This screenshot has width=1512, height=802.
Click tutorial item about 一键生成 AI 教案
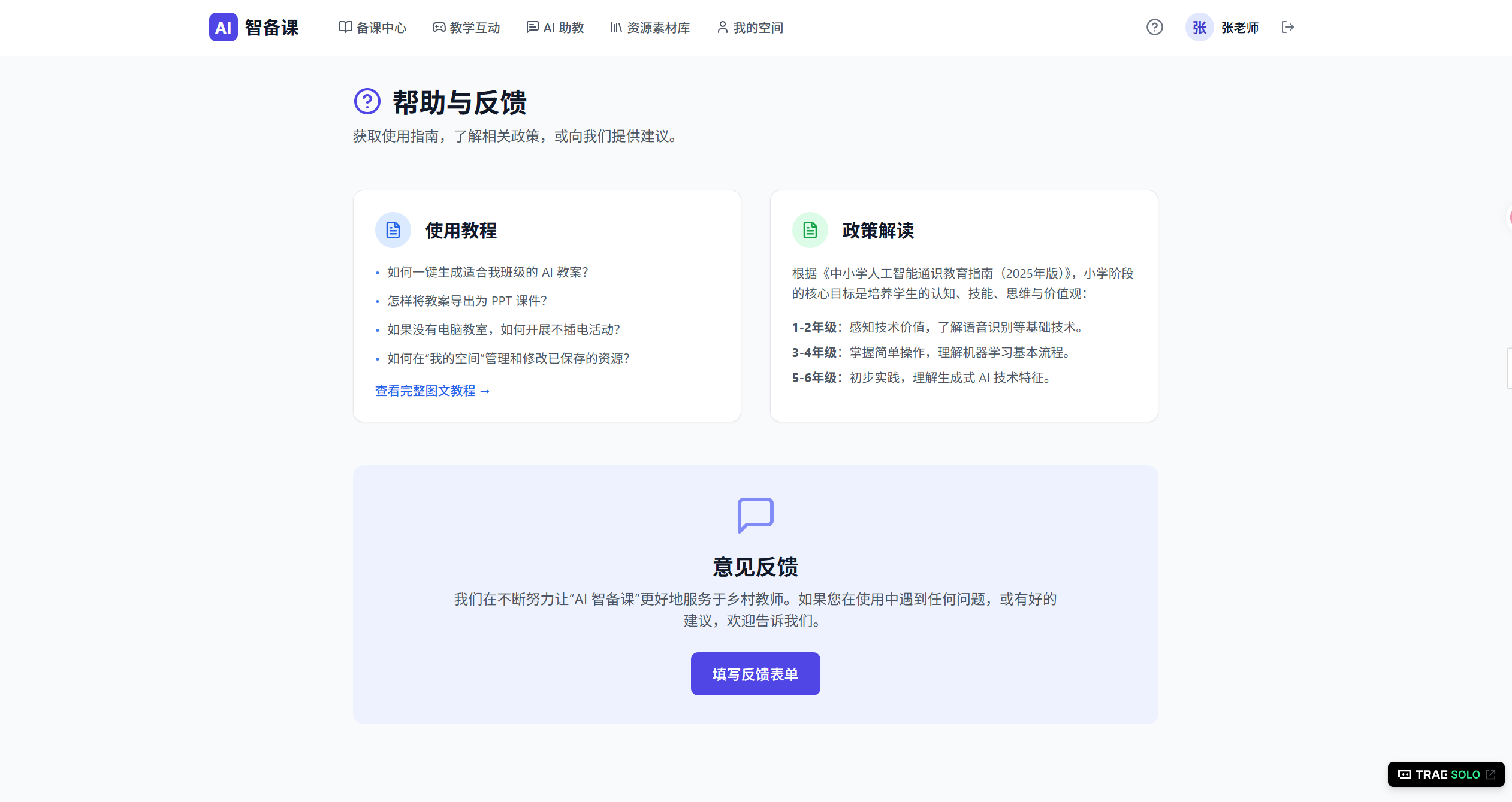click(x=487, y=273)
